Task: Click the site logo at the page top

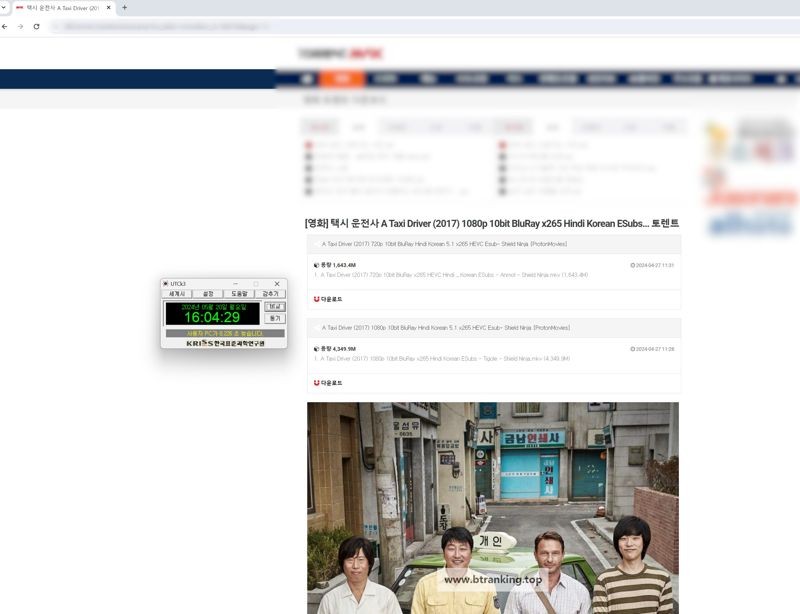Action: coord(340,54)
